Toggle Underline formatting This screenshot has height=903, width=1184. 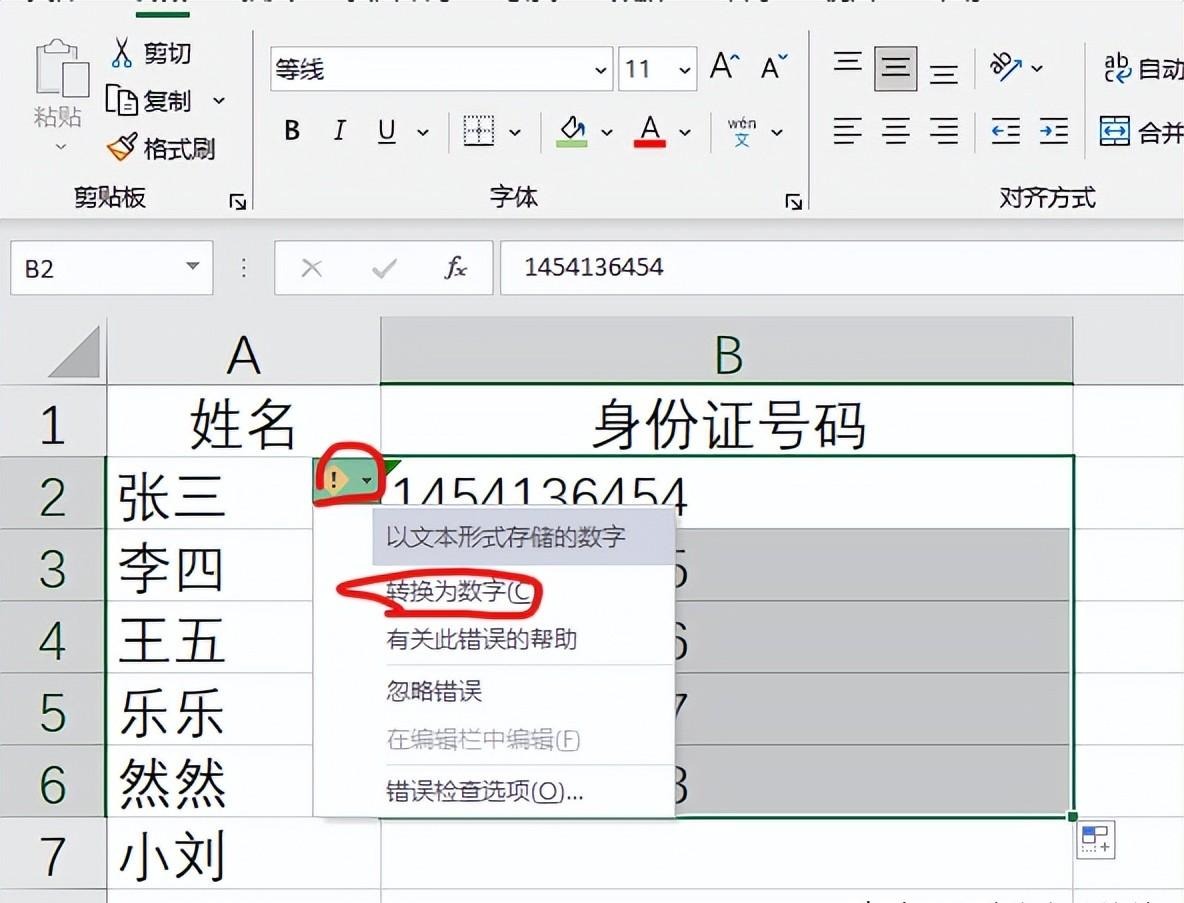(x=387, y=131)
